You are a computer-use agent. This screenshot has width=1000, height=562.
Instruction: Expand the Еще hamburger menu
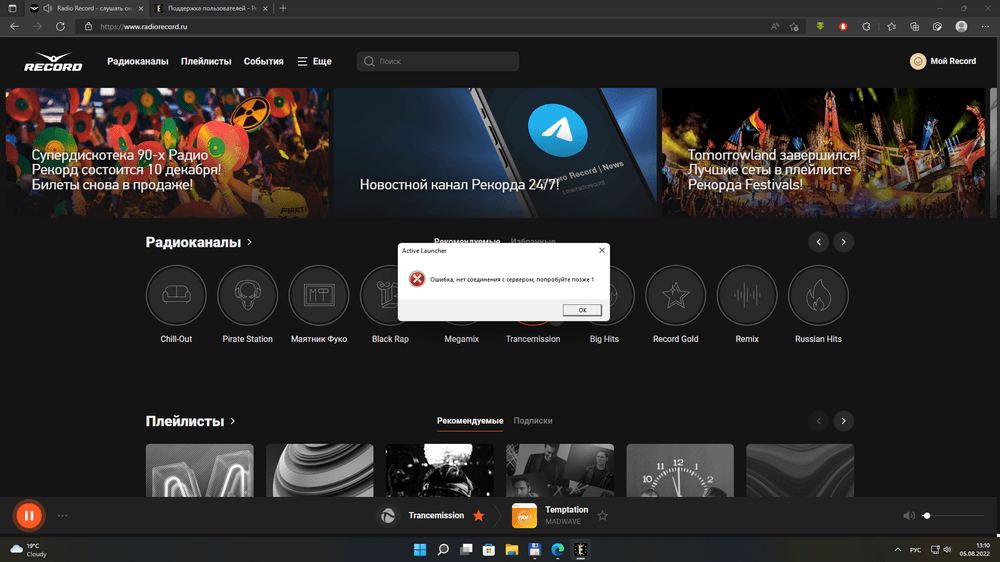pyautogui.click(x=314, y=62)
